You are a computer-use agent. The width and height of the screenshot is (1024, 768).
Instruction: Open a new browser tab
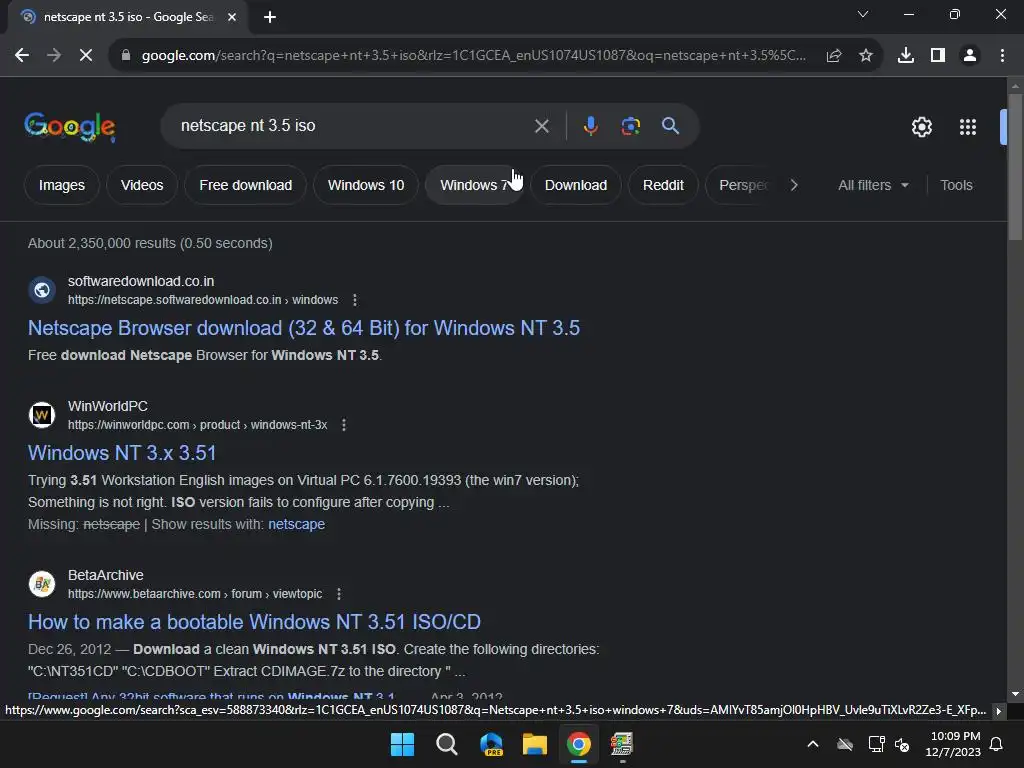pos(270,17)
